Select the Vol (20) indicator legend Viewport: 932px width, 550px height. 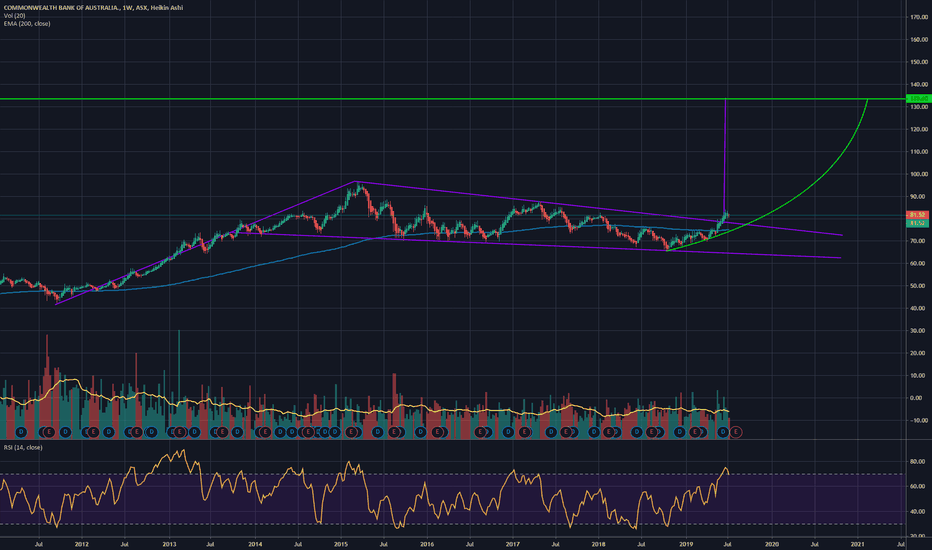coord(14,15)
